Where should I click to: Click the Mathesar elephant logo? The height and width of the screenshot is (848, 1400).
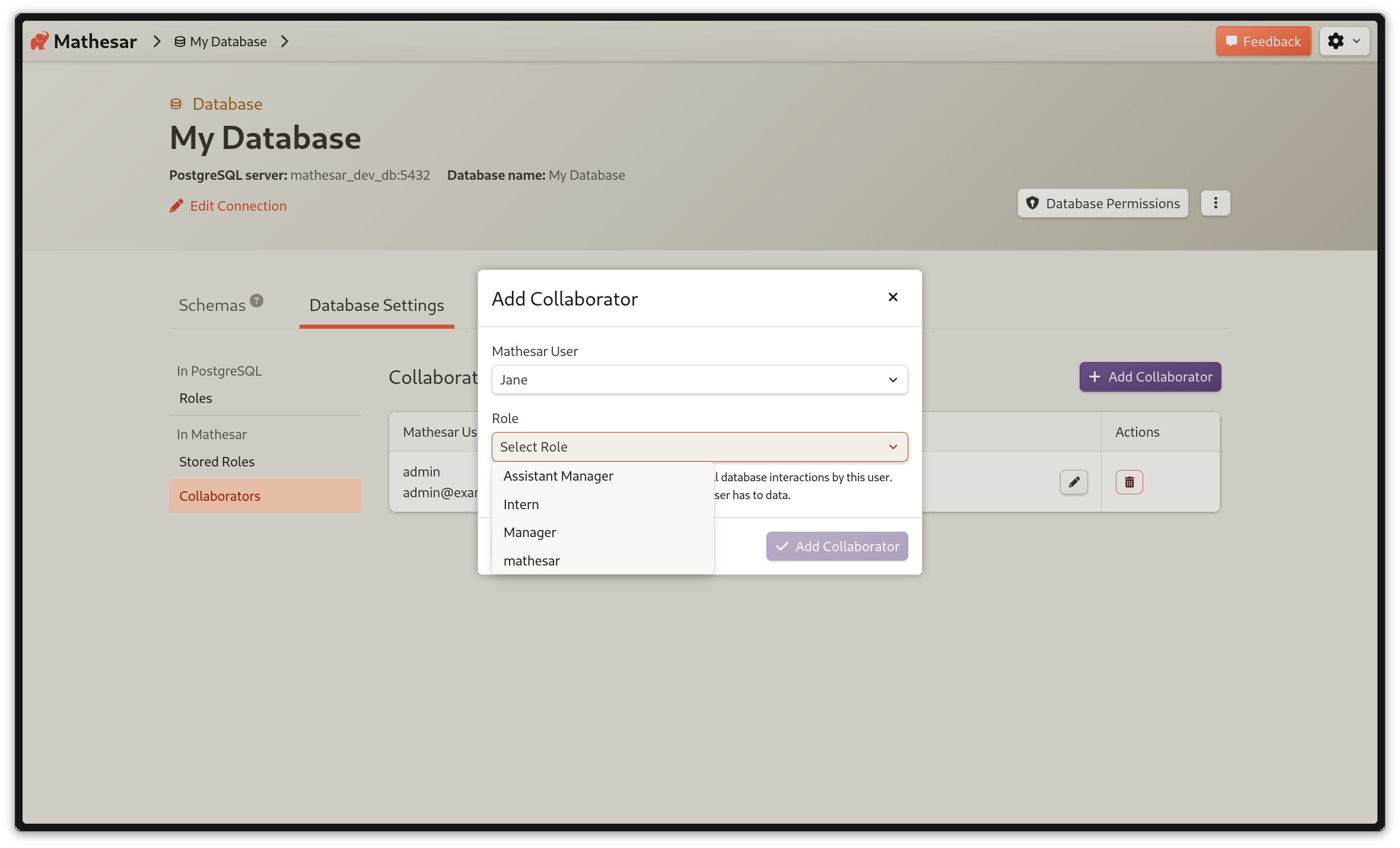(x=39, y=40)
